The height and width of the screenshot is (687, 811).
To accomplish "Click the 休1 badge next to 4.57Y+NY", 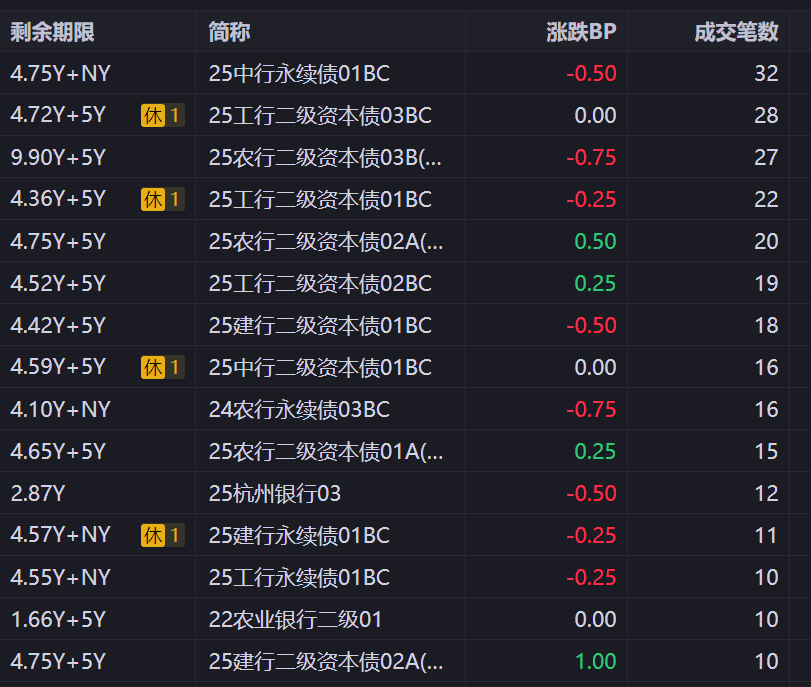I will click(163, 536).
